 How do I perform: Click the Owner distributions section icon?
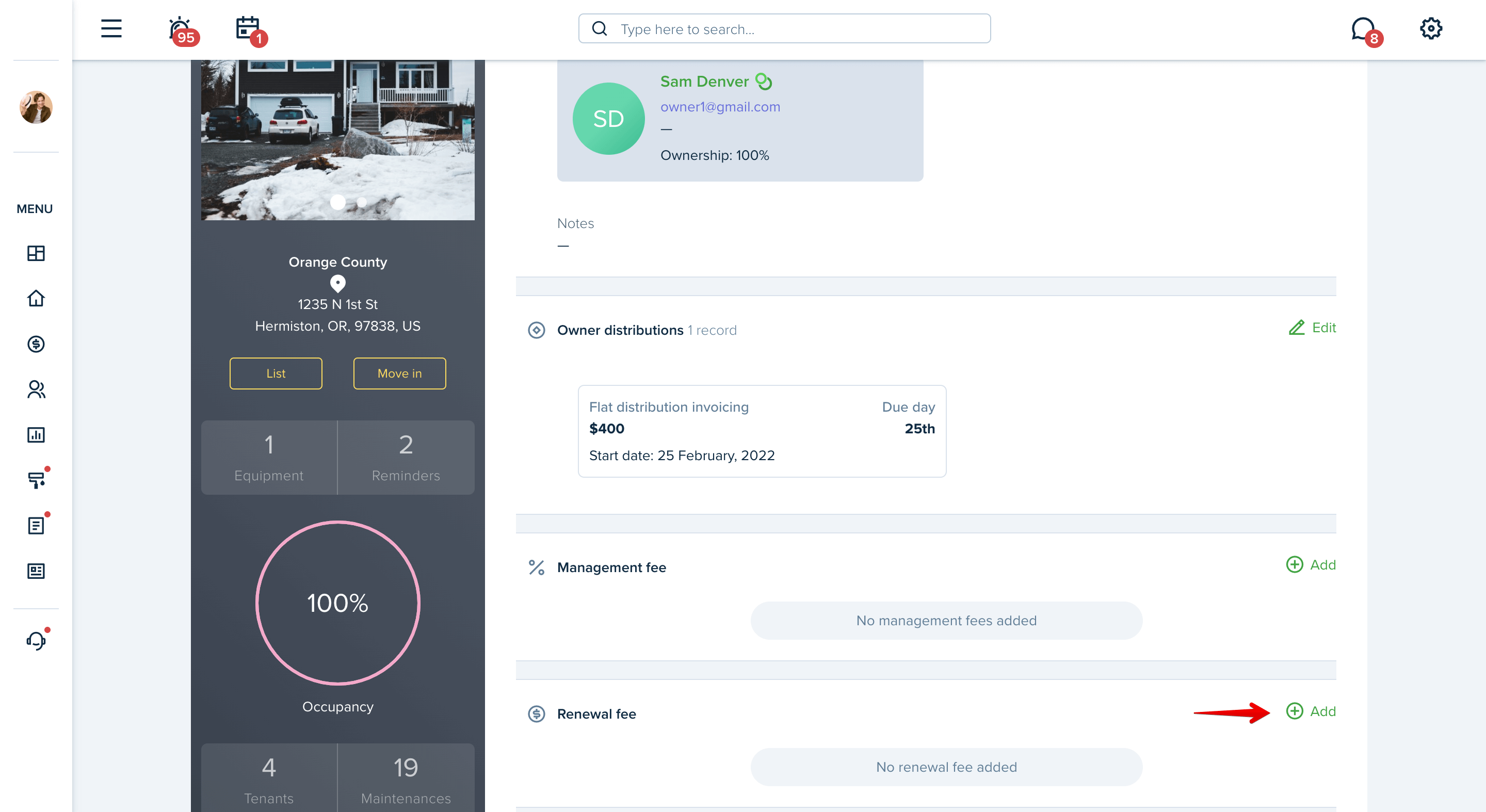point(537,331)
